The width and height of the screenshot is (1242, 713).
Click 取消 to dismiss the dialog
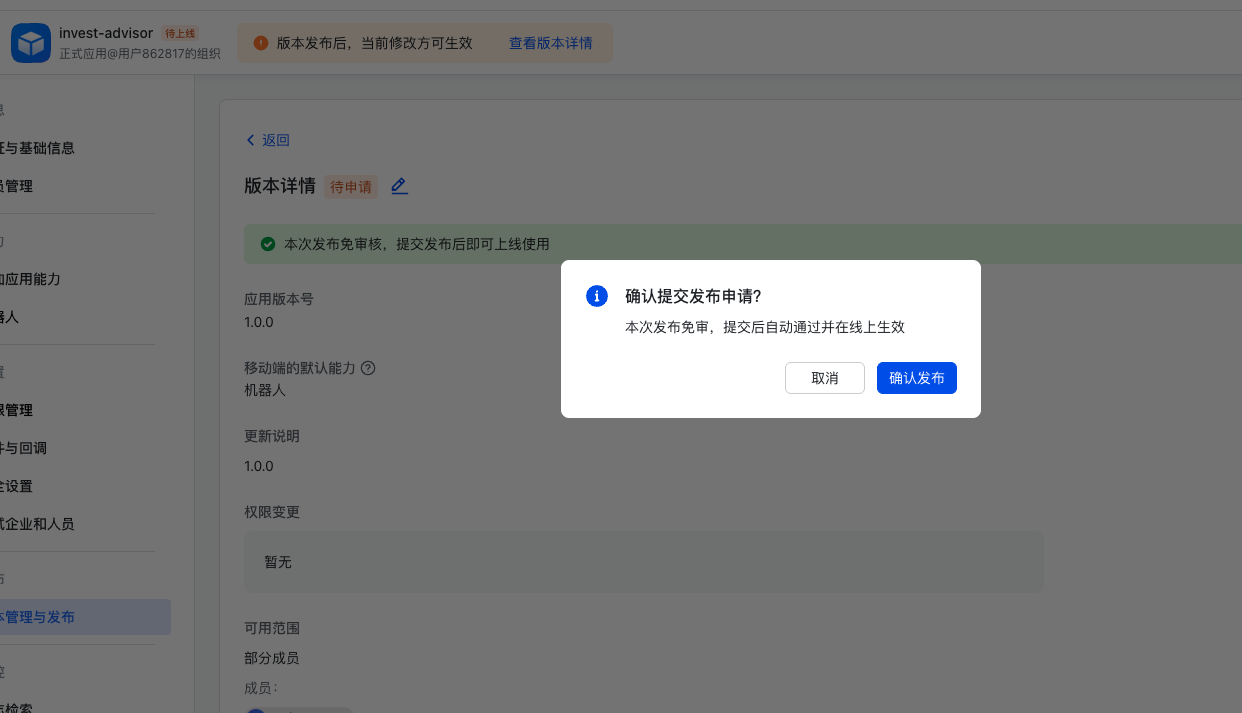[x=824, y=378]
